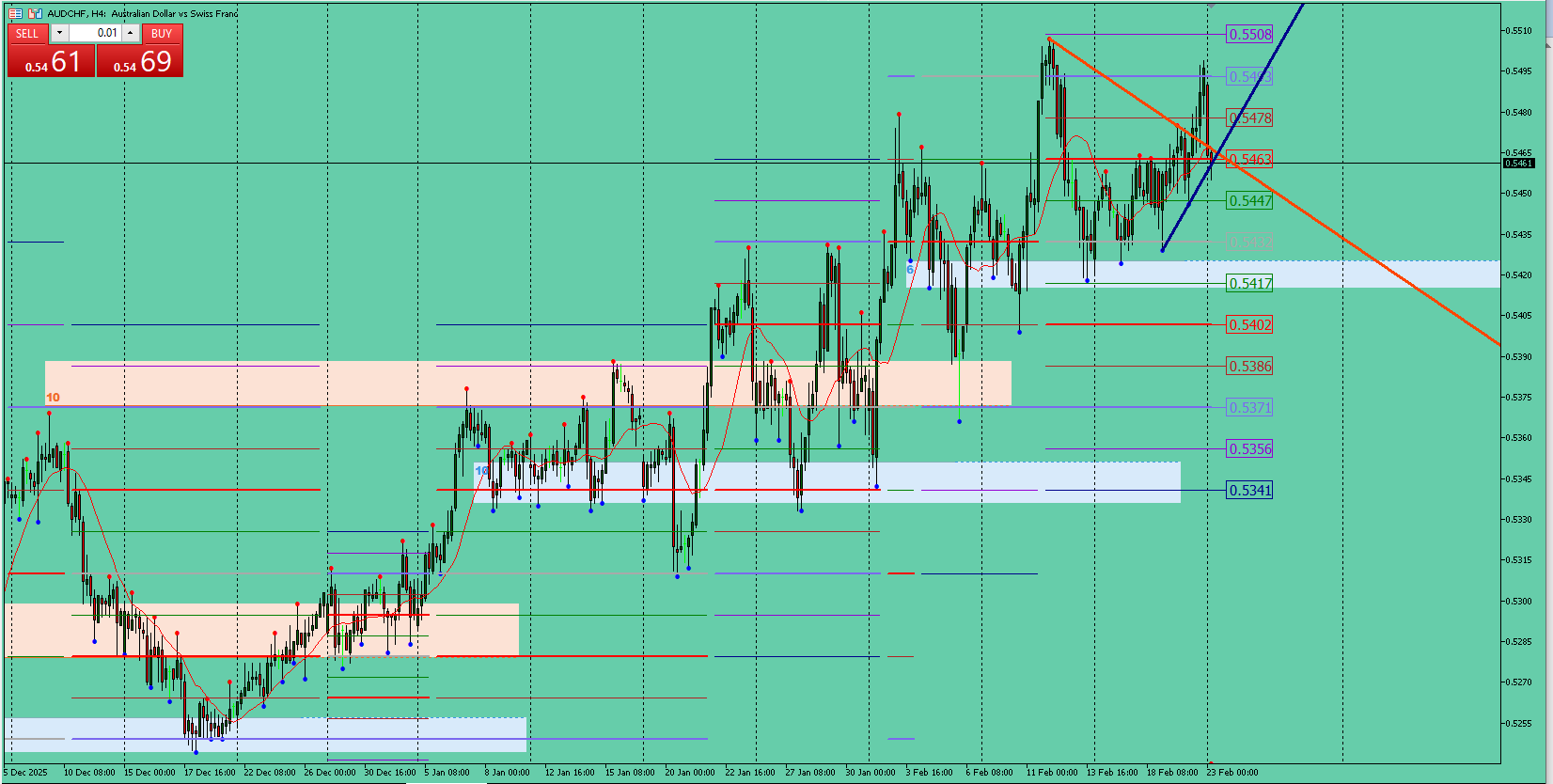Select the 0.5356 price level label
1553x784 pixels.
click(1249, 449)
